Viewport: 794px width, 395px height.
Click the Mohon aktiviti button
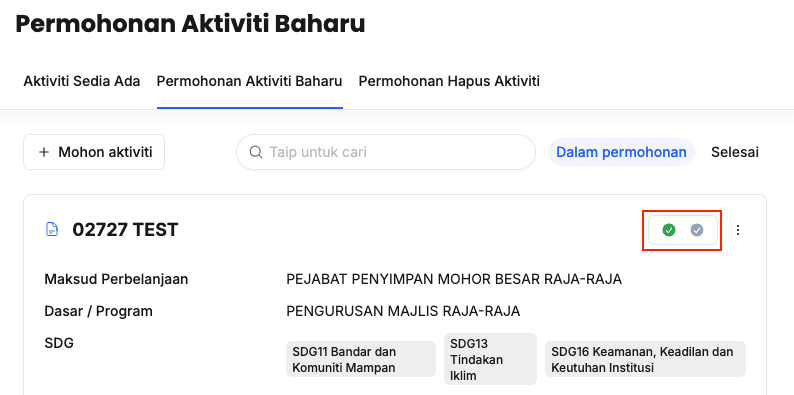[x=94, y=152]
